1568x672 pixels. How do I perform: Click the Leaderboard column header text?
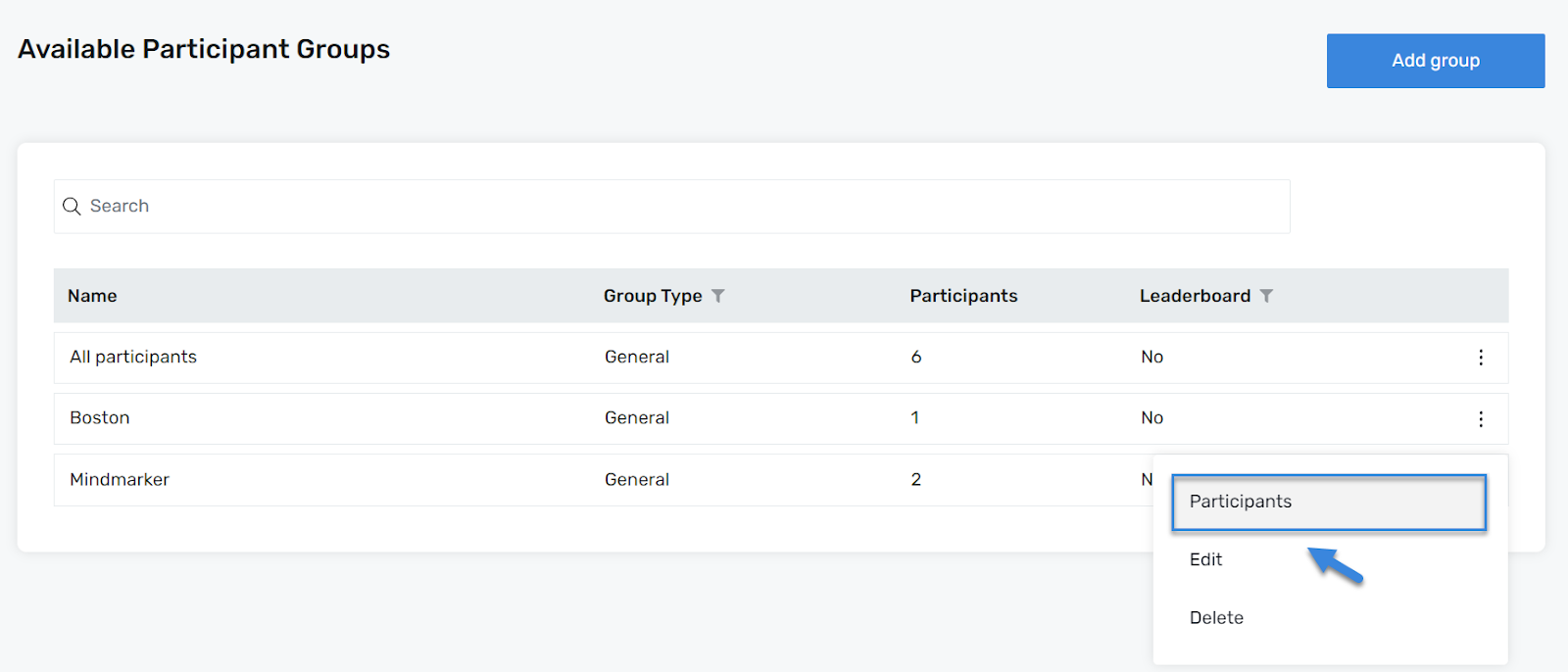1195,296
